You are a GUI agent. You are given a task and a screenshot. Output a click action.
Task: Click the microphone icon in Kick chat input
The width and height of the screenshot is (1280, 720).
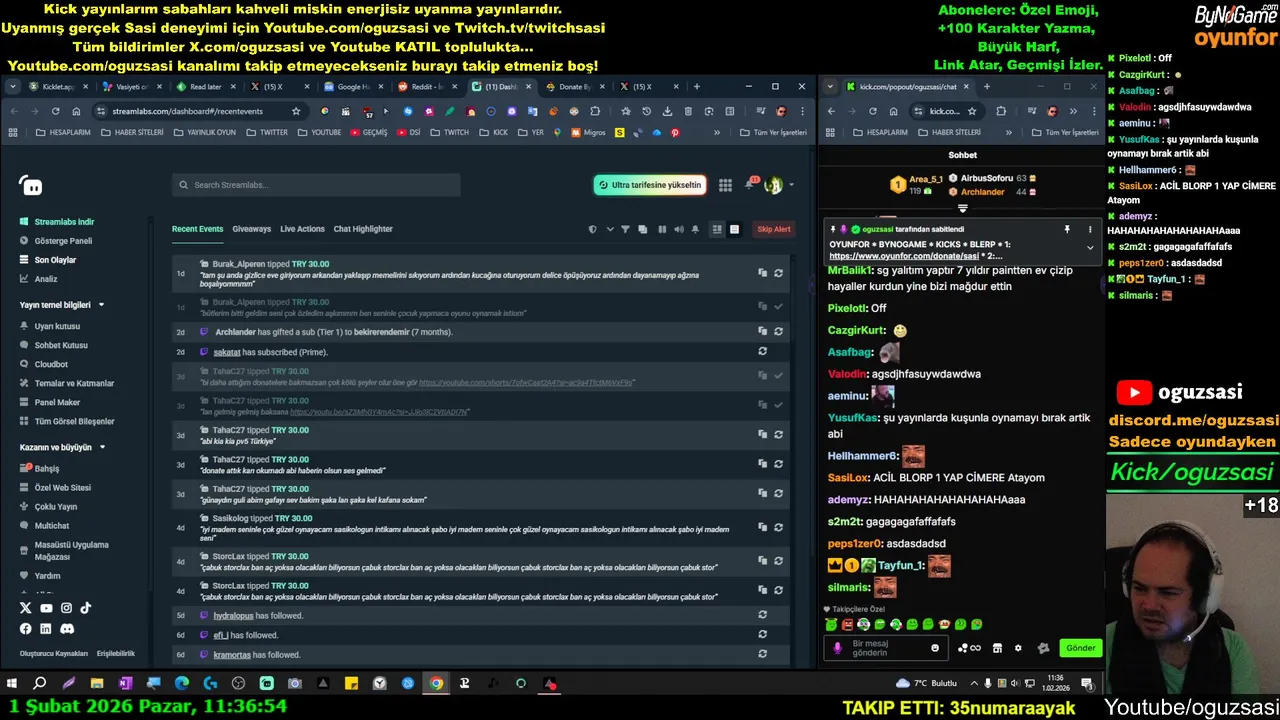[x=837, y=648]
